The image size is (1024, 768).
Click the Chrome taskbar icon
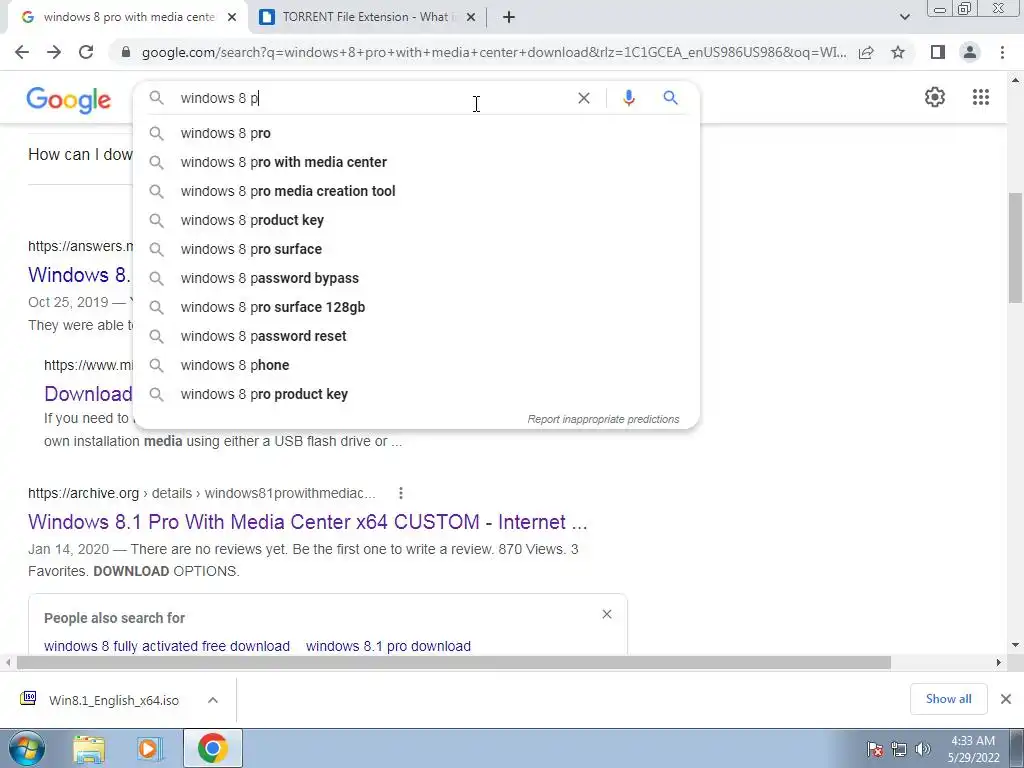click(x=212, y=748)
